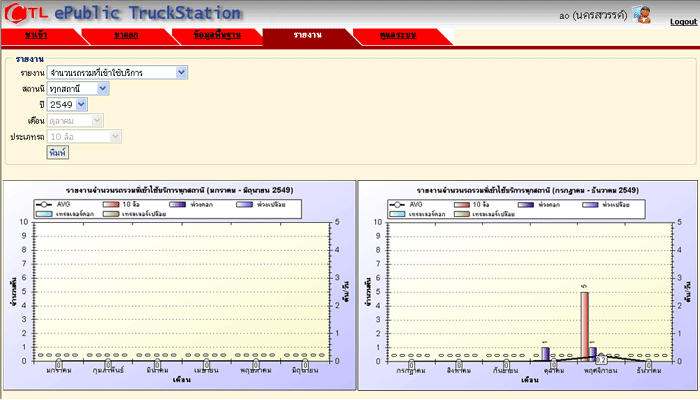Viewport: 700px width, 400px height.
Task: Click เทรลเลอร์เปลือย tan swatch in January–June legend
Action: [111, 214]
